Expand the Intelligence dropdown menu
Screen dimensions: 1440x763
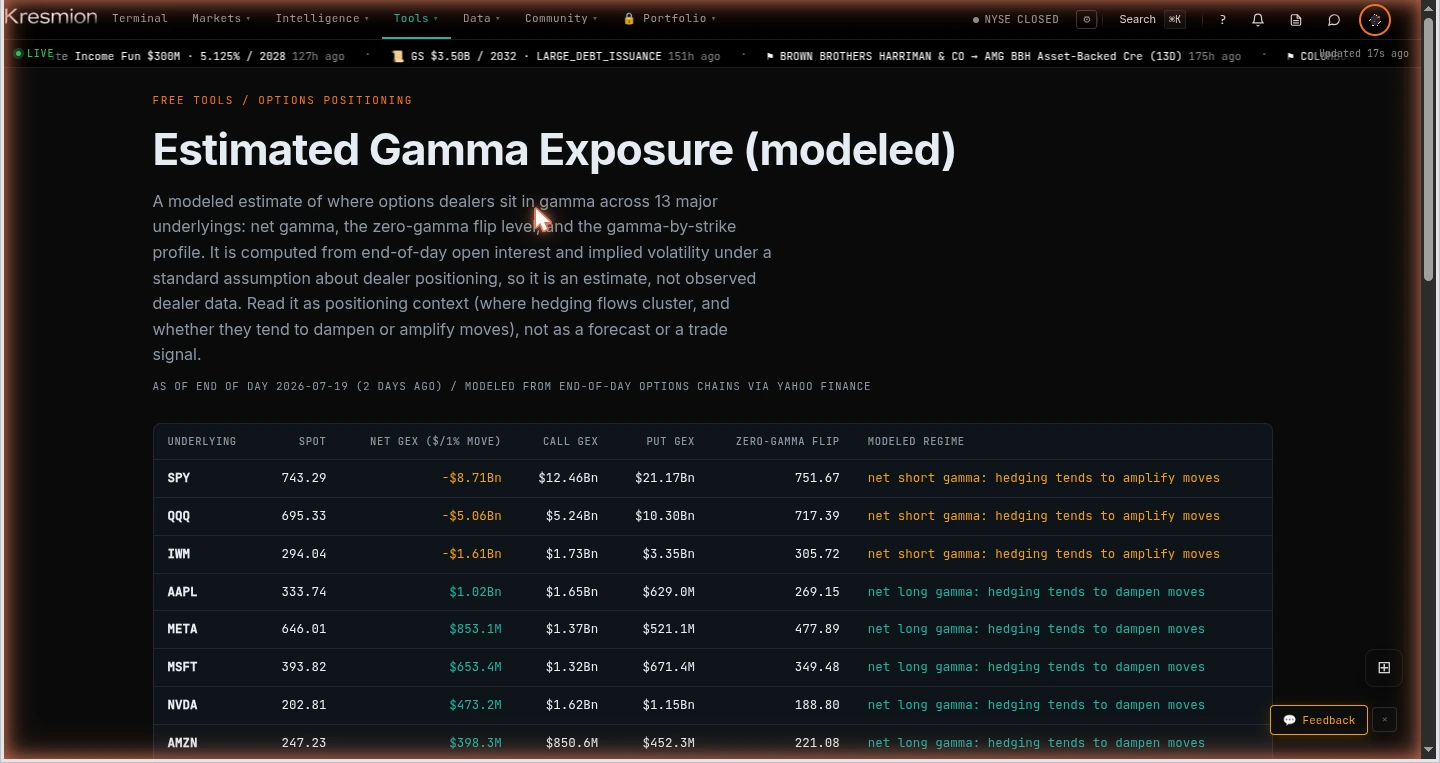[322, 18]
